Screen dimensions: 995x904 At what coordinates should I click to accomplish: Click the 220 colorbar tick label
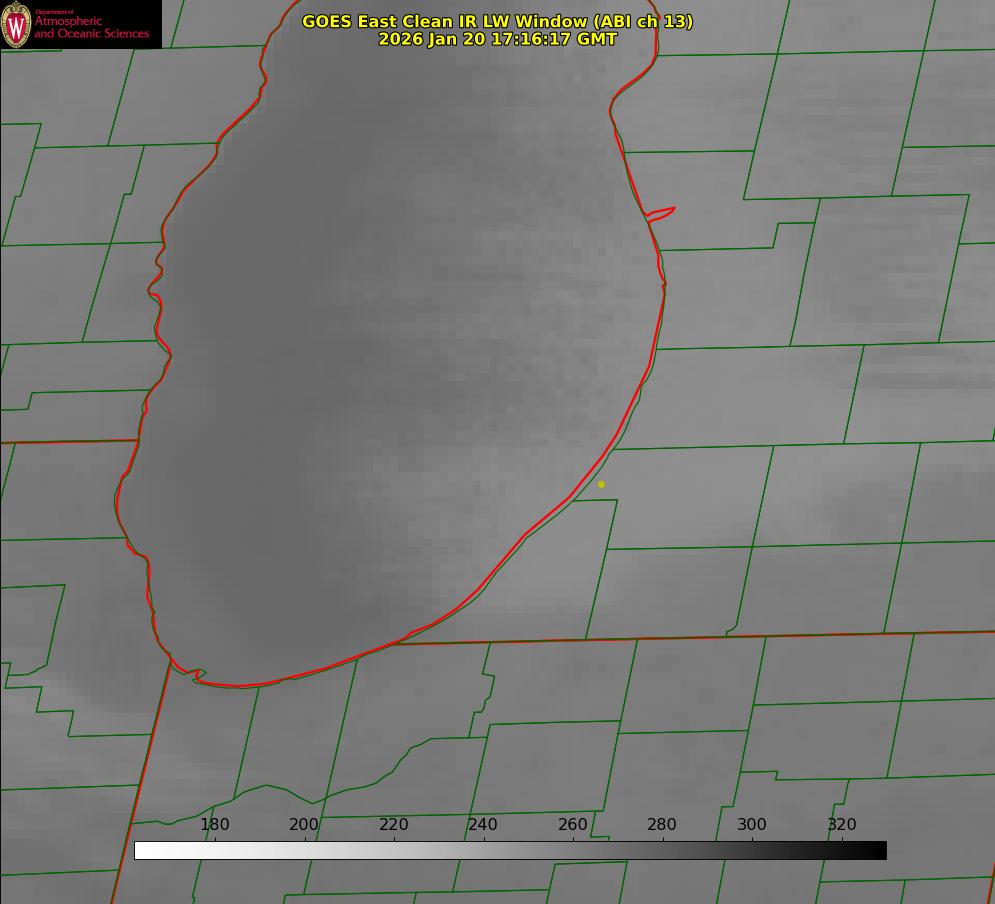click(x=394, y=824)
